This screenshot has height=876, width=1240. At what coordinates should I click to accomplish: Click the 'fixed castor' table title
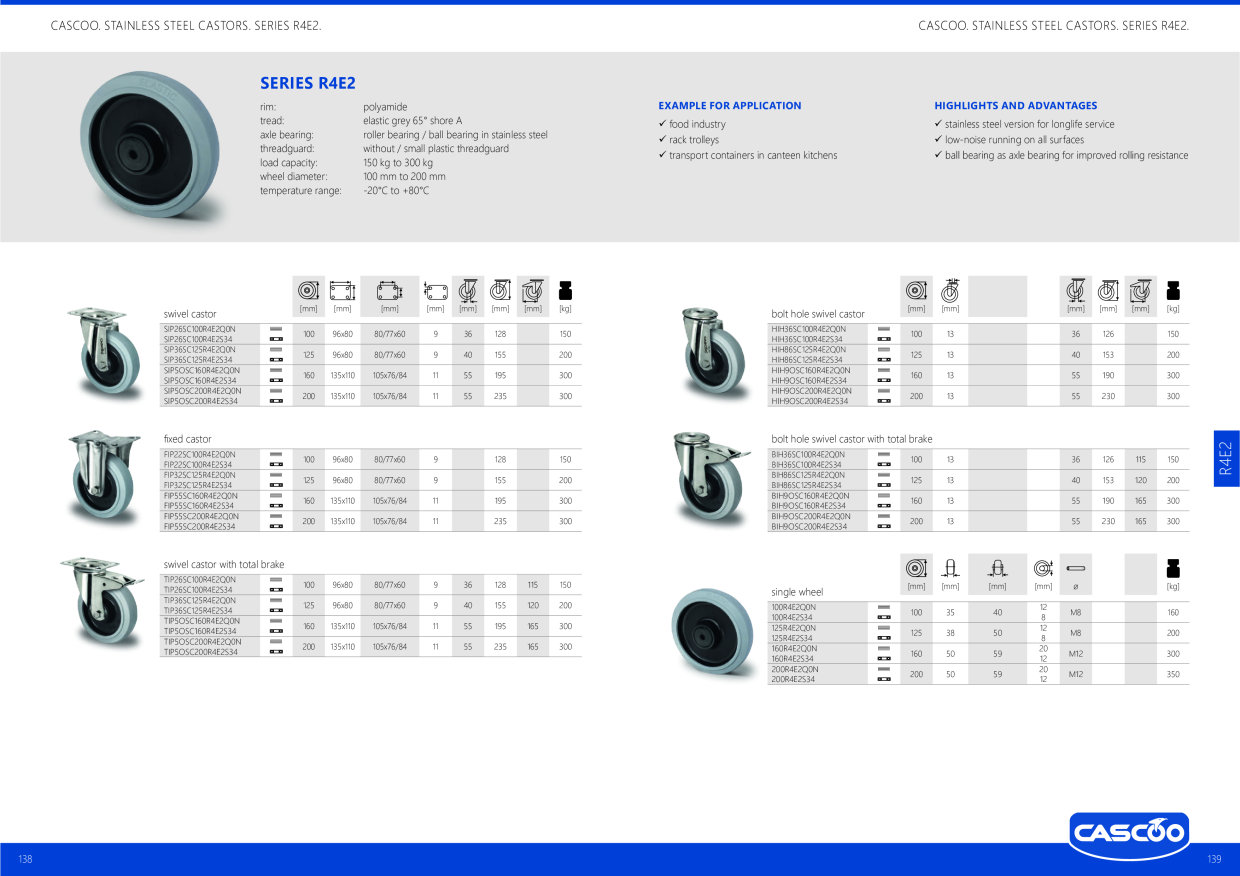(x=188, y=439)
